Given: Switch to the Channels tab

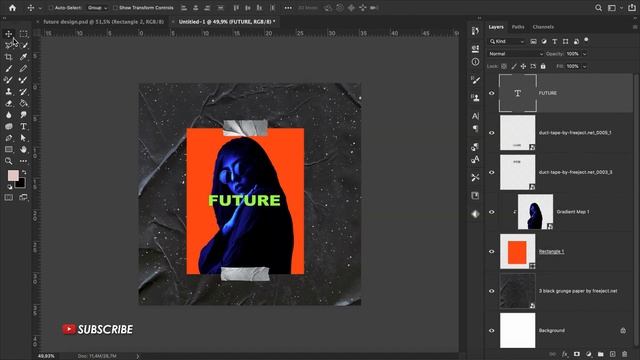Looking at the screenshot, I should (543, 27).
